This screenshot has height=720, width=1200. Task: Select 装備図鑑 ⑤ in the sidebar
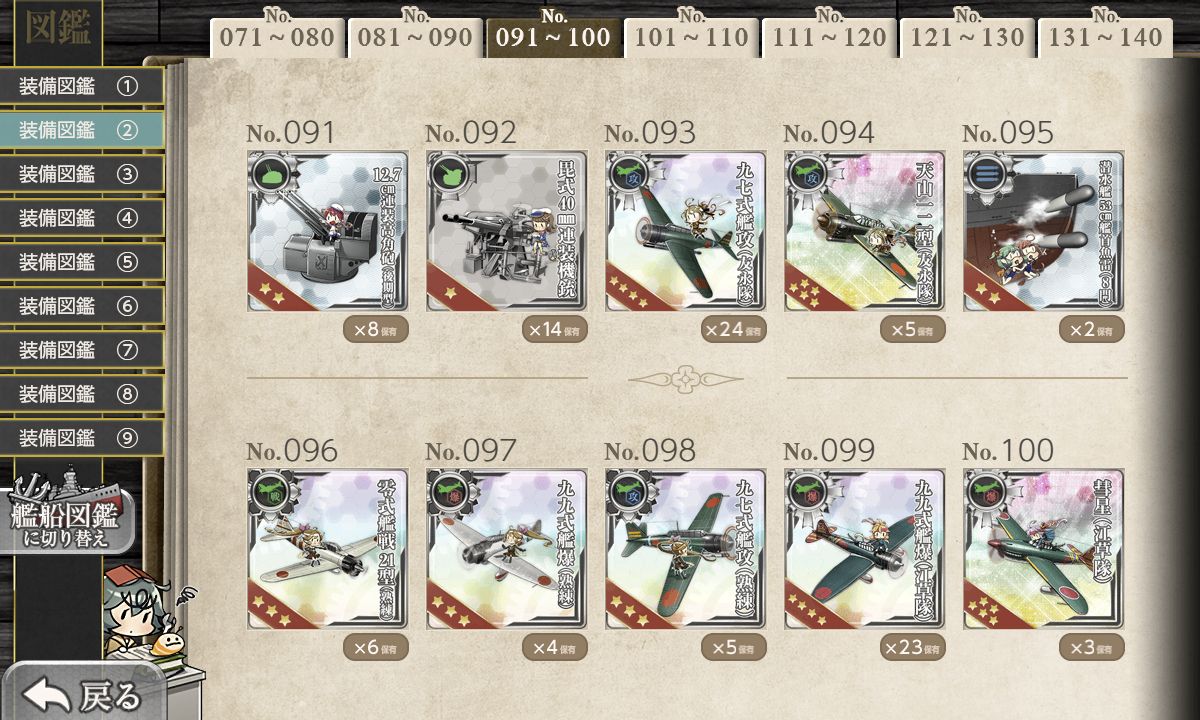(x=82, y=262)
